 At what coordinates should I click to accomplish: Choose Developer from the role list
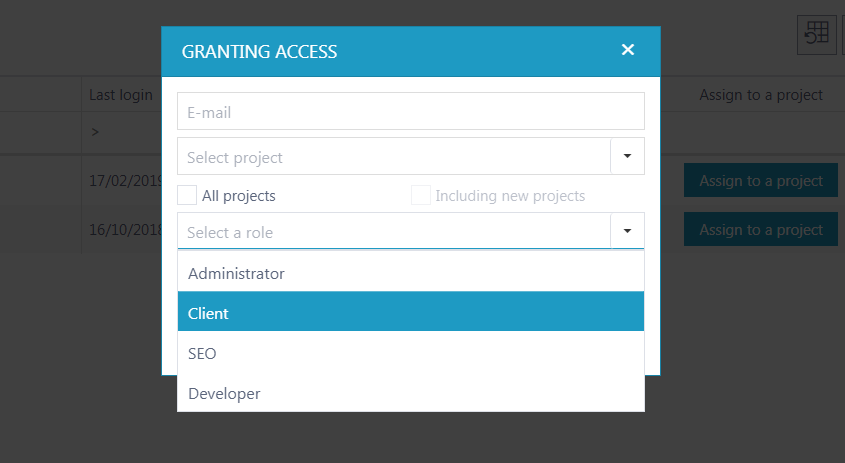pos(411,393)
